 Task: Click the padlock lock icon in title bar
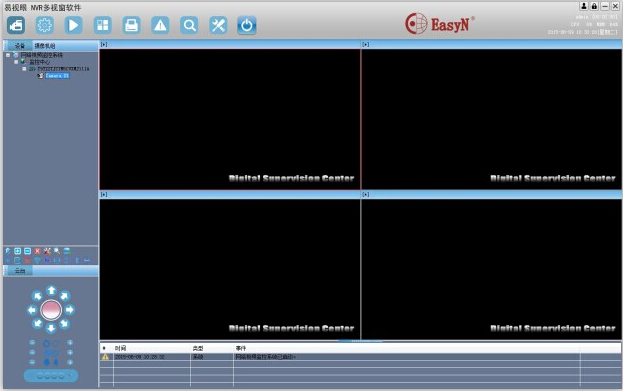coord(594,6)
